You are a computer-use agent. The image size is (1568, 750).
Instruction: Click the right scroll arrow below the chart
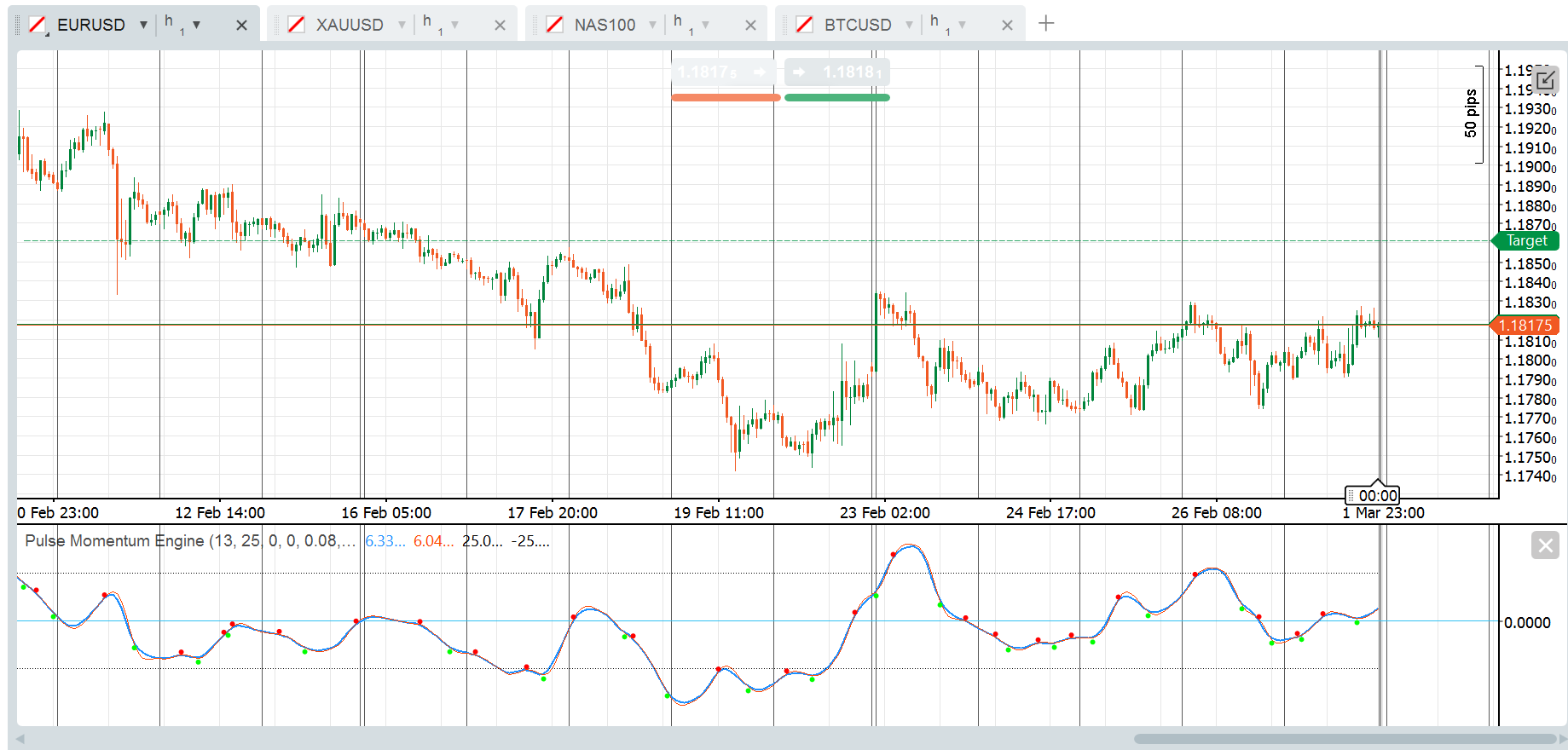click(x=1562, y=739)
